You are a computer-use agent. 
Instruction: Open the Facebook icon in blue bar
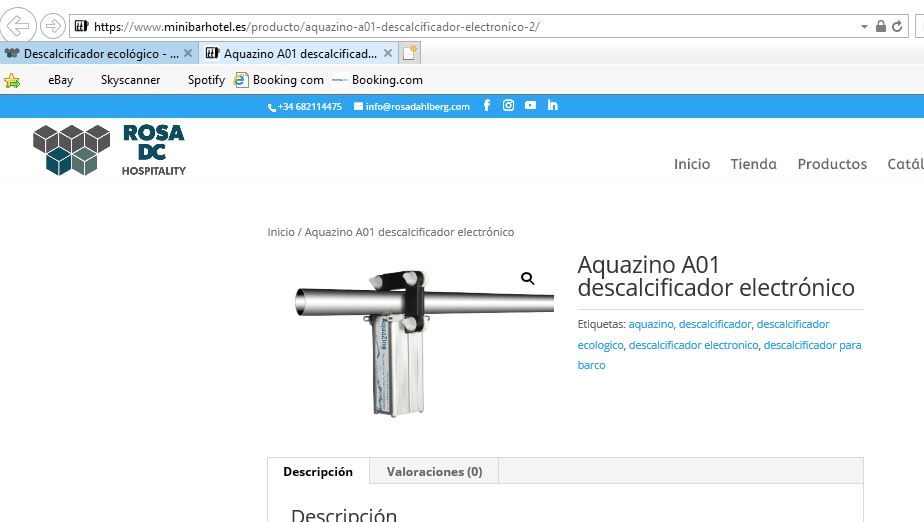click(x=487, y=105)
